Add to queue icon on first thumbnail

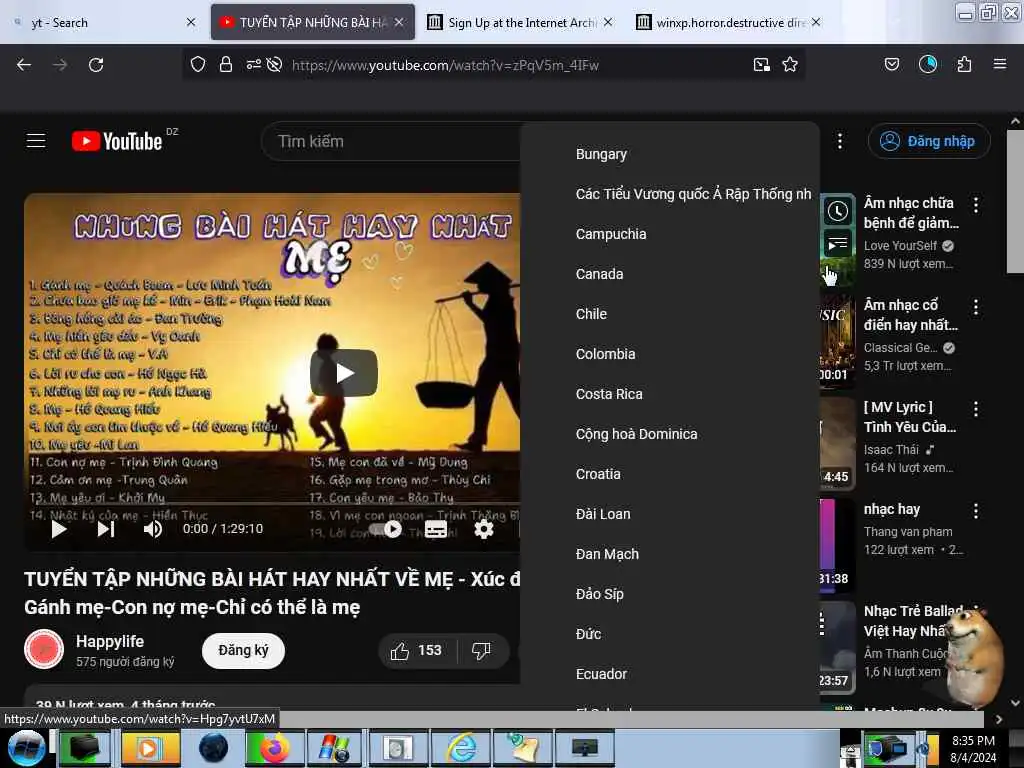coord(838,244)
